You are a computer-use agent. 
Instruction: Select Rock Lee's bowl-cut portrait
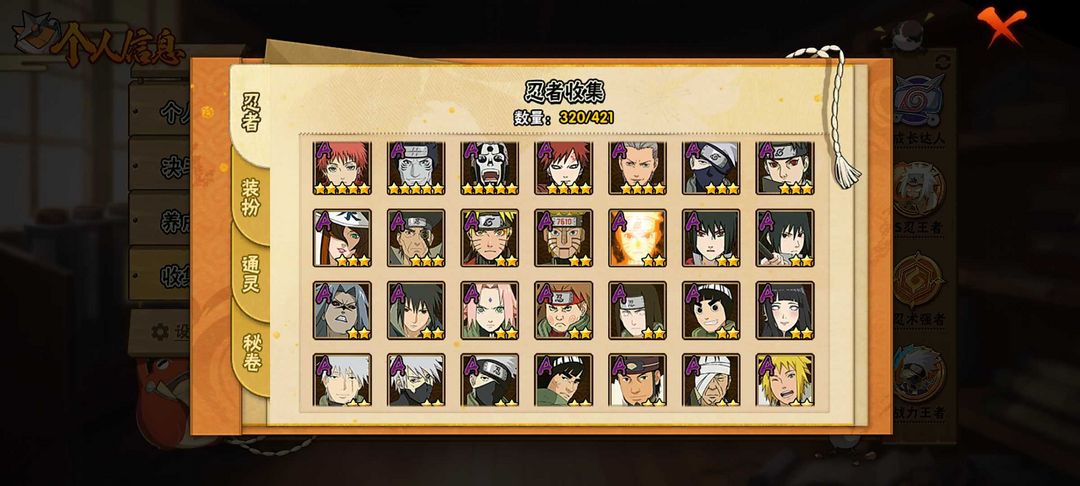[711, 310]
